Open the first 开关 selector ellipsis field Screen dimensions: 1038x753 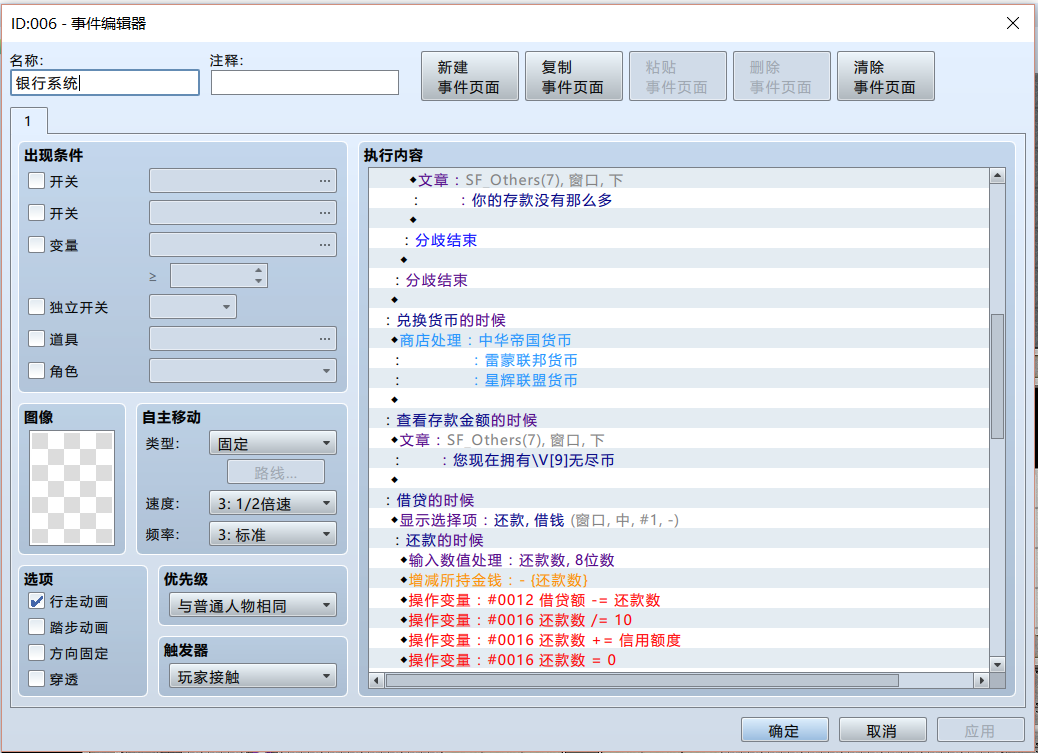[x=243, y=180]
